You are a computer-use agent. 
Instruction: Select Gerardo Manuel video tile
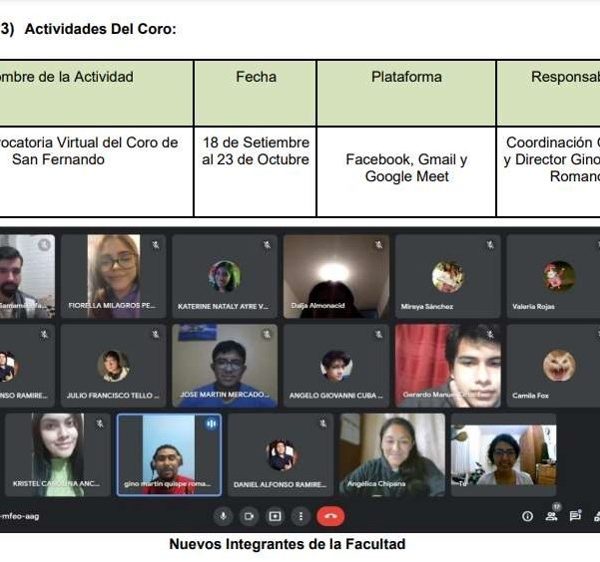pyautogui.click(x=448, y=366)
